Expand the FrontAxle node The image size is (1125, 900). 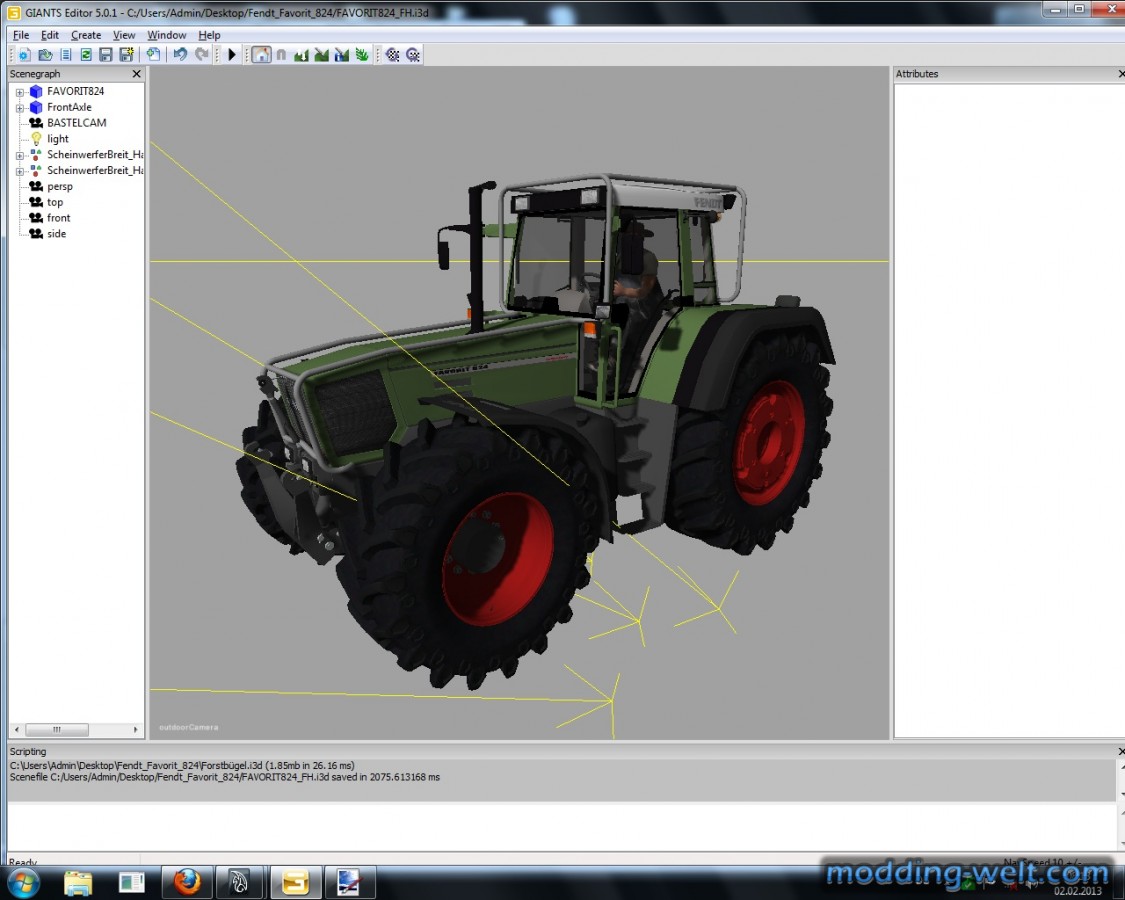point(20,108)
